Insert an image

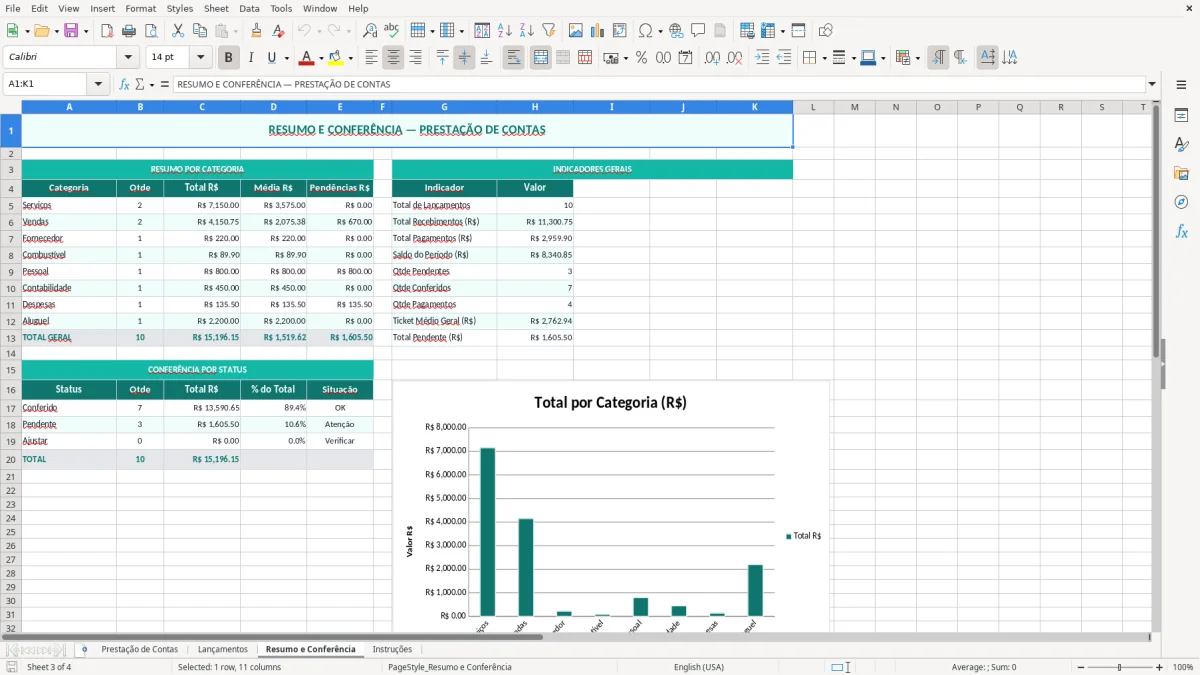(576, 31)
